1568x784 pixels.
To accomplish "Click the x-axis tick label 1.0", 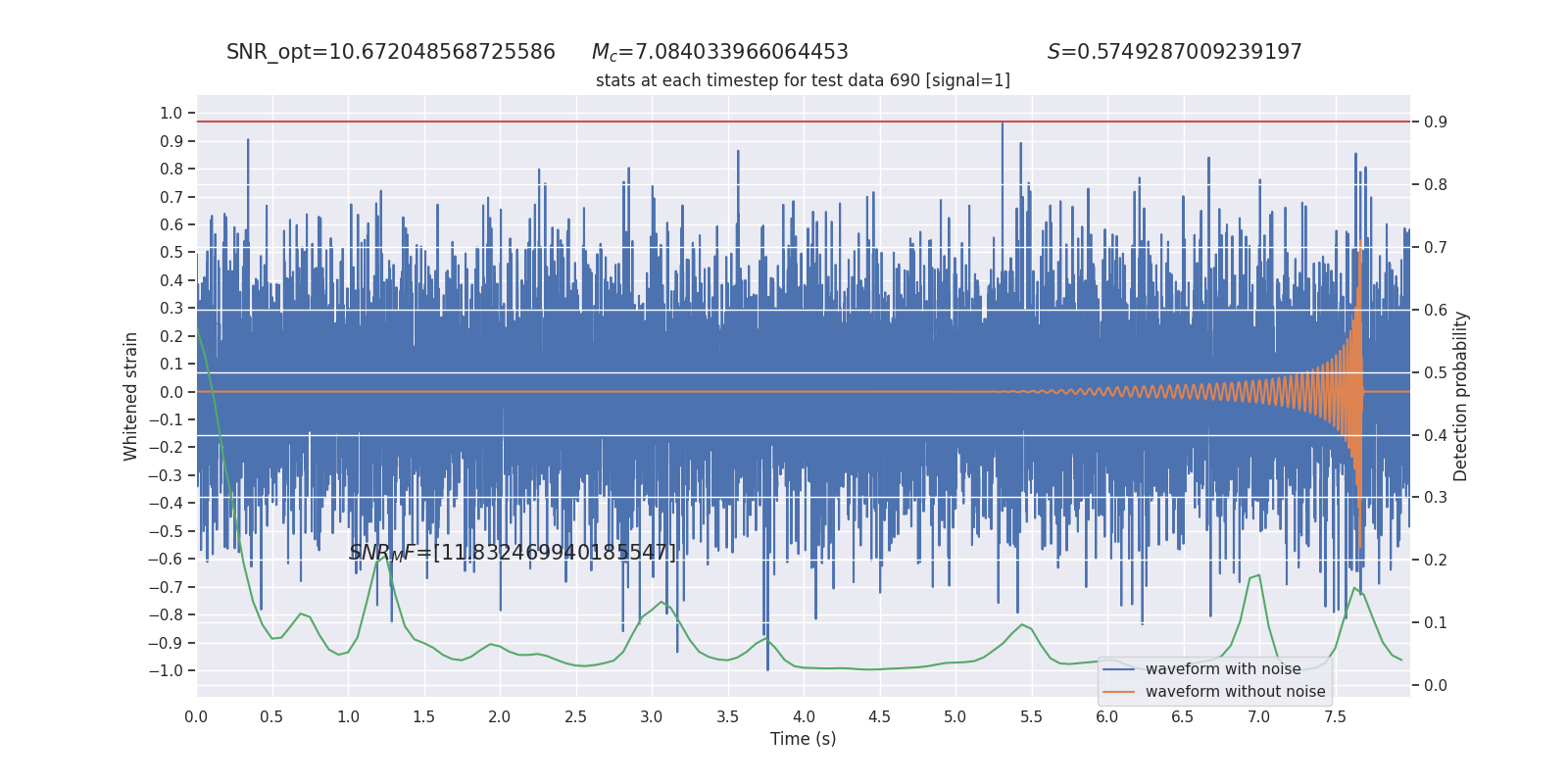I will (x=348, y=716).
